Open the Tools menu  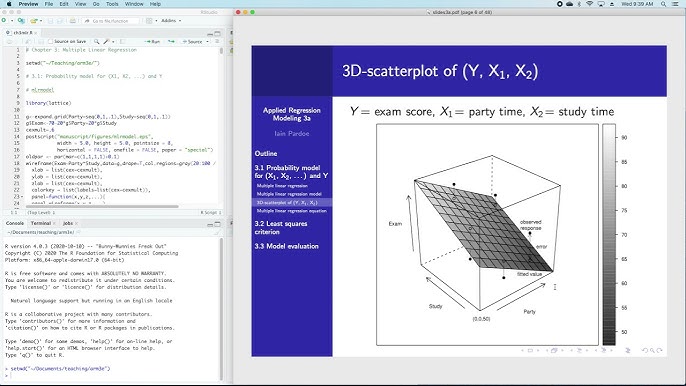click(112, 4)
